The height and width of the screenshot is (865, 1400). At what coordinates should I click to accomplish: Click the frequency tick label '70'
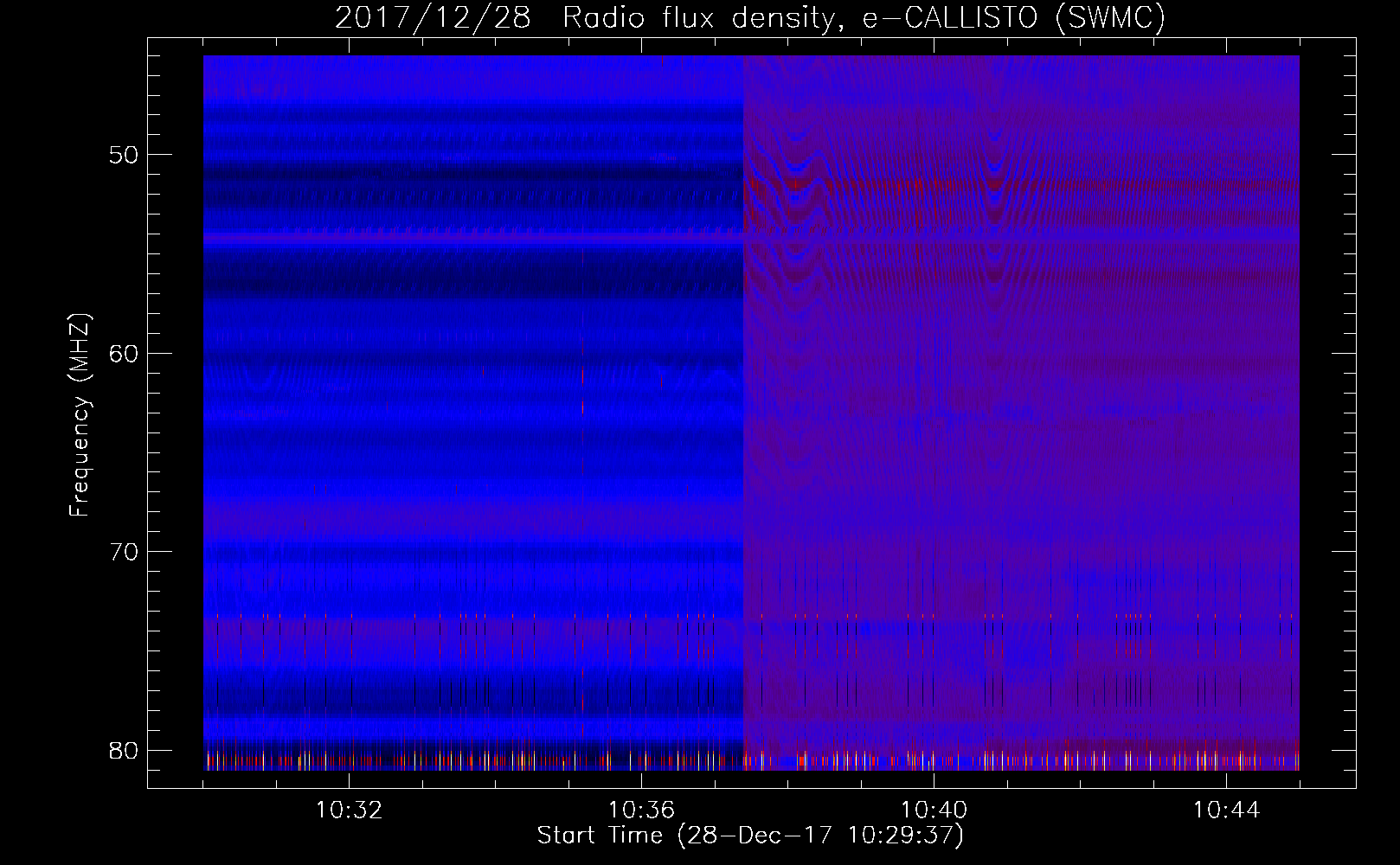pos(125,552)
